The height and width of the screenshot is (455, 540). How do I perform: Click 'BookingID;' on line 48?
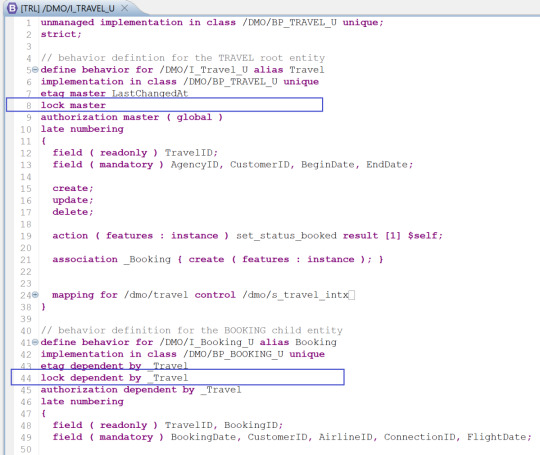[253, 425]
